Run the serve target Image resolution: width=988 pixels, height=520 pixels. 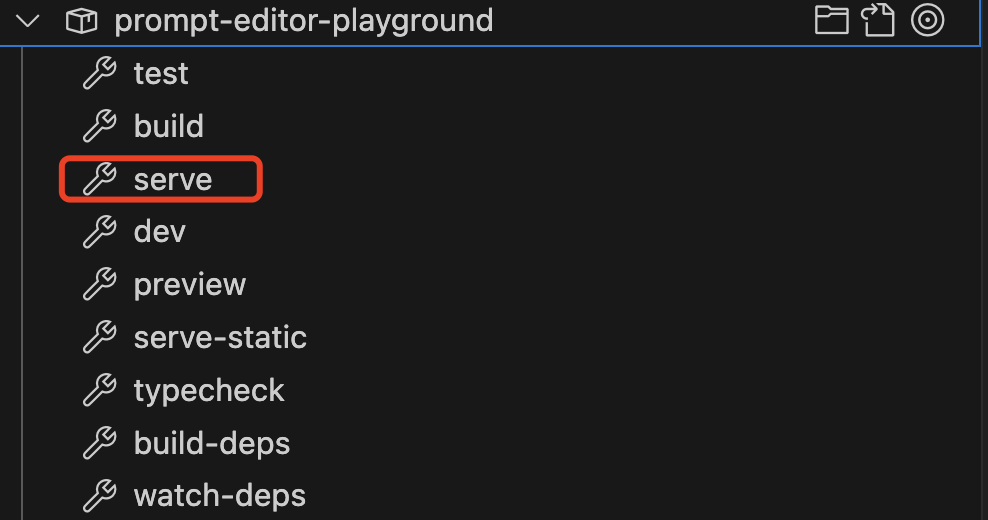pos(173,180)
